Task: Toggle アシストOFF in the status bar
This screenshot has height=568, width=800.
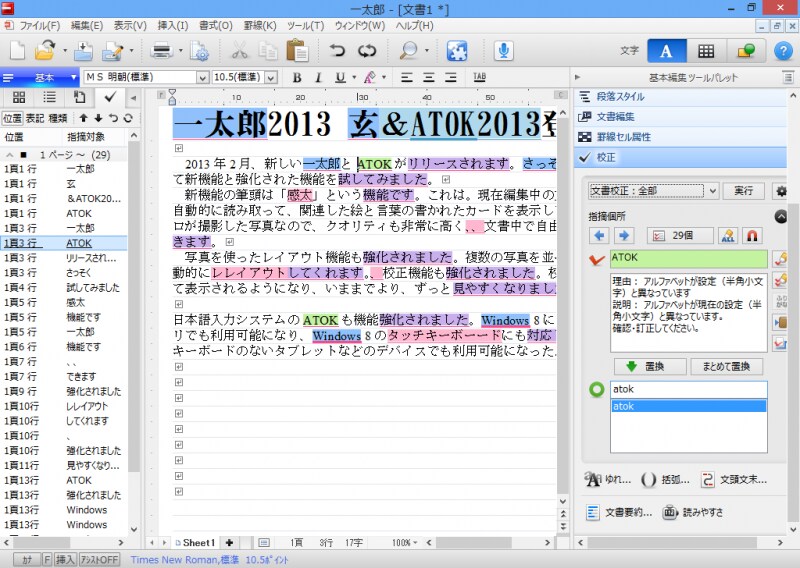Action: (x=99, y=560)
